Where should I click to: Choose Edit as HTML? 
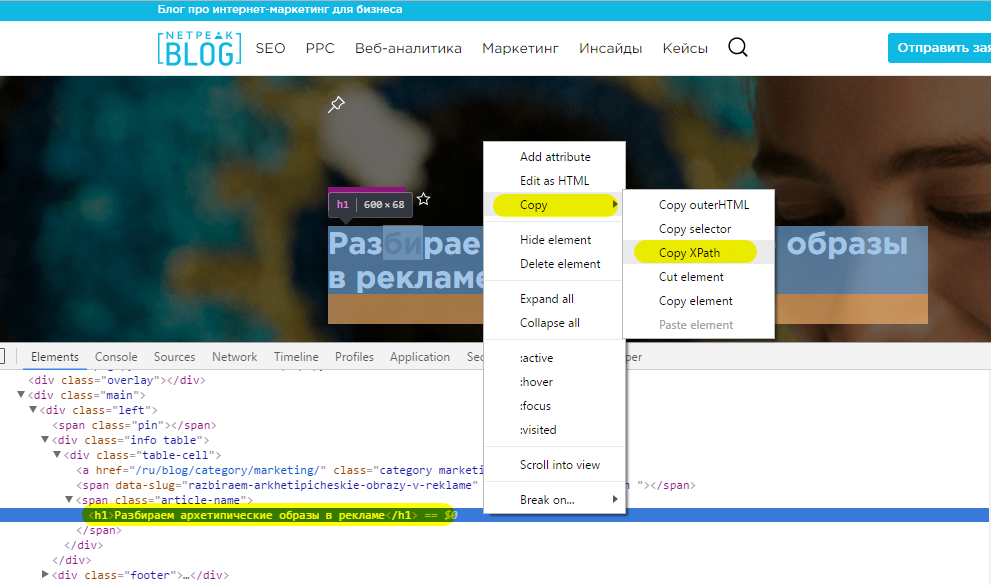tap(555, 181)
